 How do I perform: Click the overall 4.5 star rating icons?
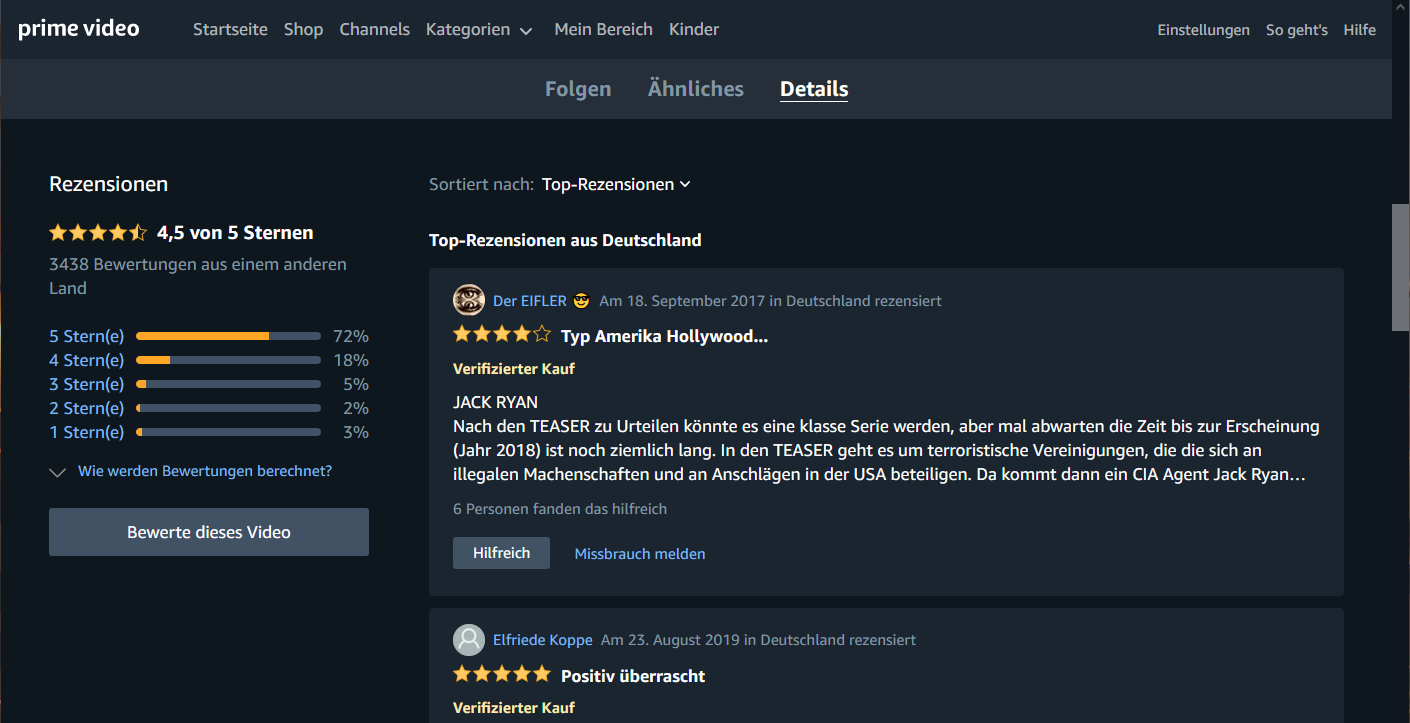[x=98, y=233]
